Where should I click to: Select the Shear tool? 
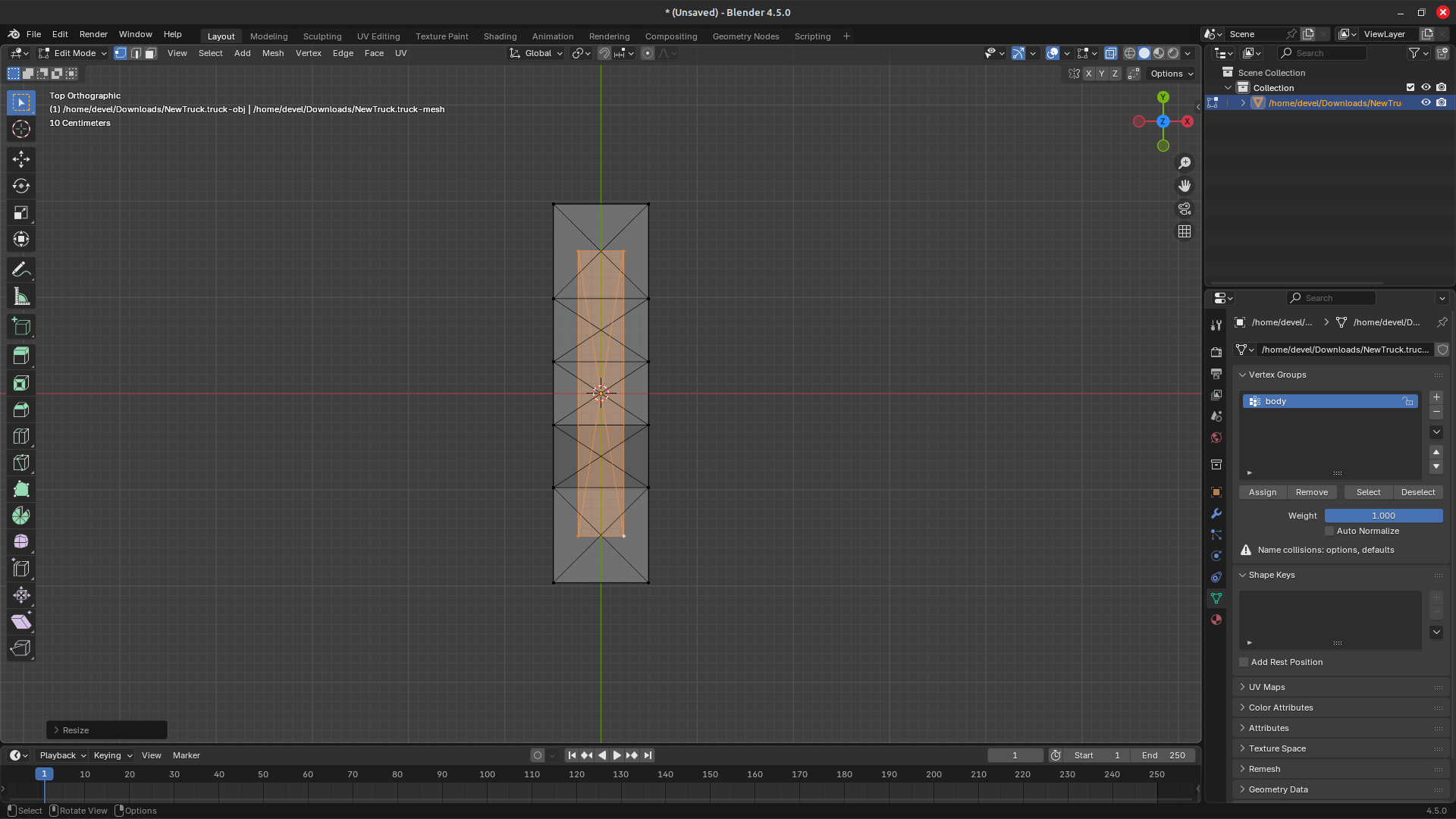[x=21, y=622]
